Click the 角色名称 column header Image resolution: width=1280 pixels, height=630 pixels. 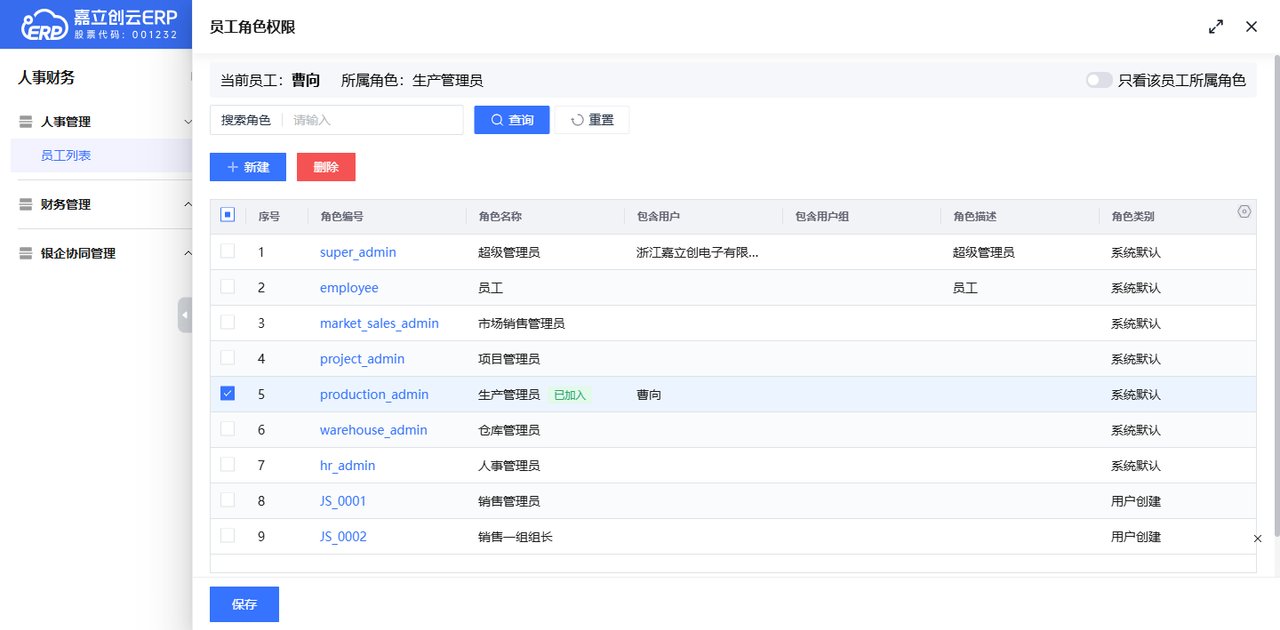tap(500, 216)
